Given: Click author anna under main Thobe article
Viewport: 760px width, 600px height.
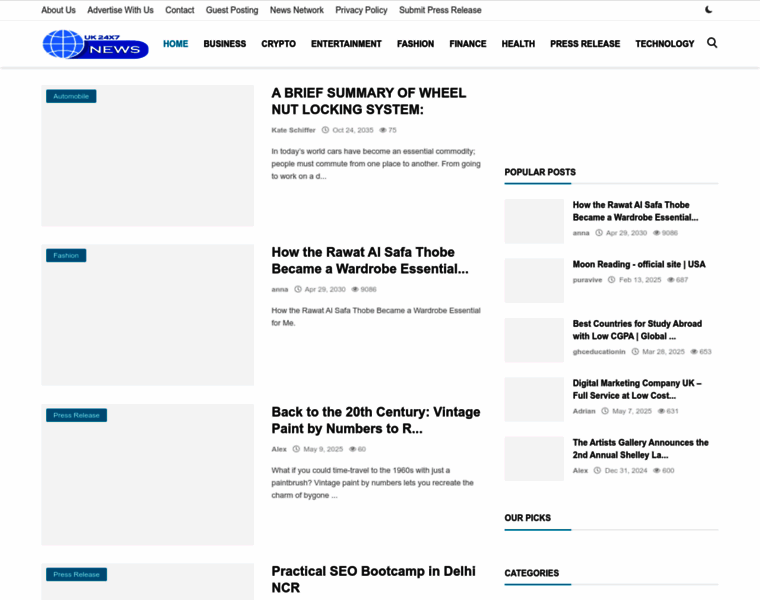Looking at the screenshot, I should pyautogui.click(x=280, y=289).
